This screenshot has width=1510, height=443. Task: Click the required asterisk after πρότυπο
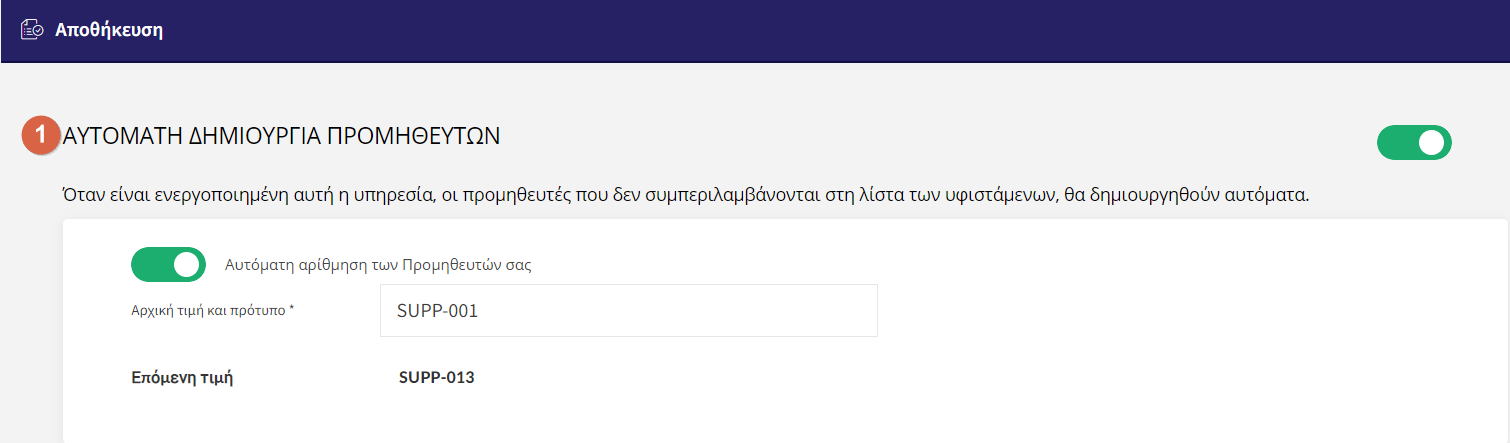click(291, 309)
